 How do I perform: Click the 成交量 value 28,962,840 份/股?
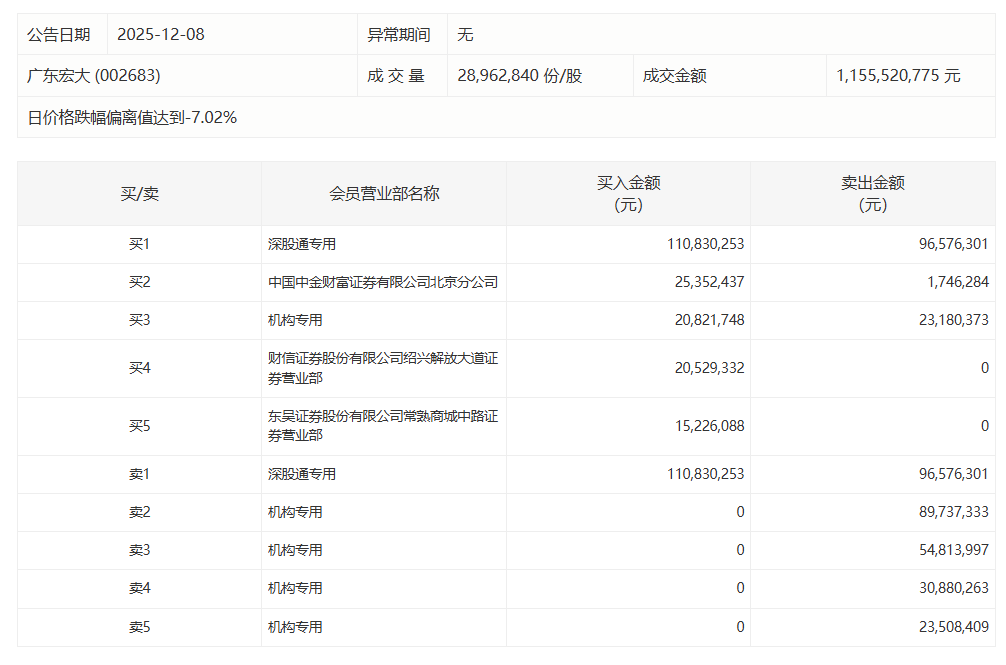[x=519, y=76]
